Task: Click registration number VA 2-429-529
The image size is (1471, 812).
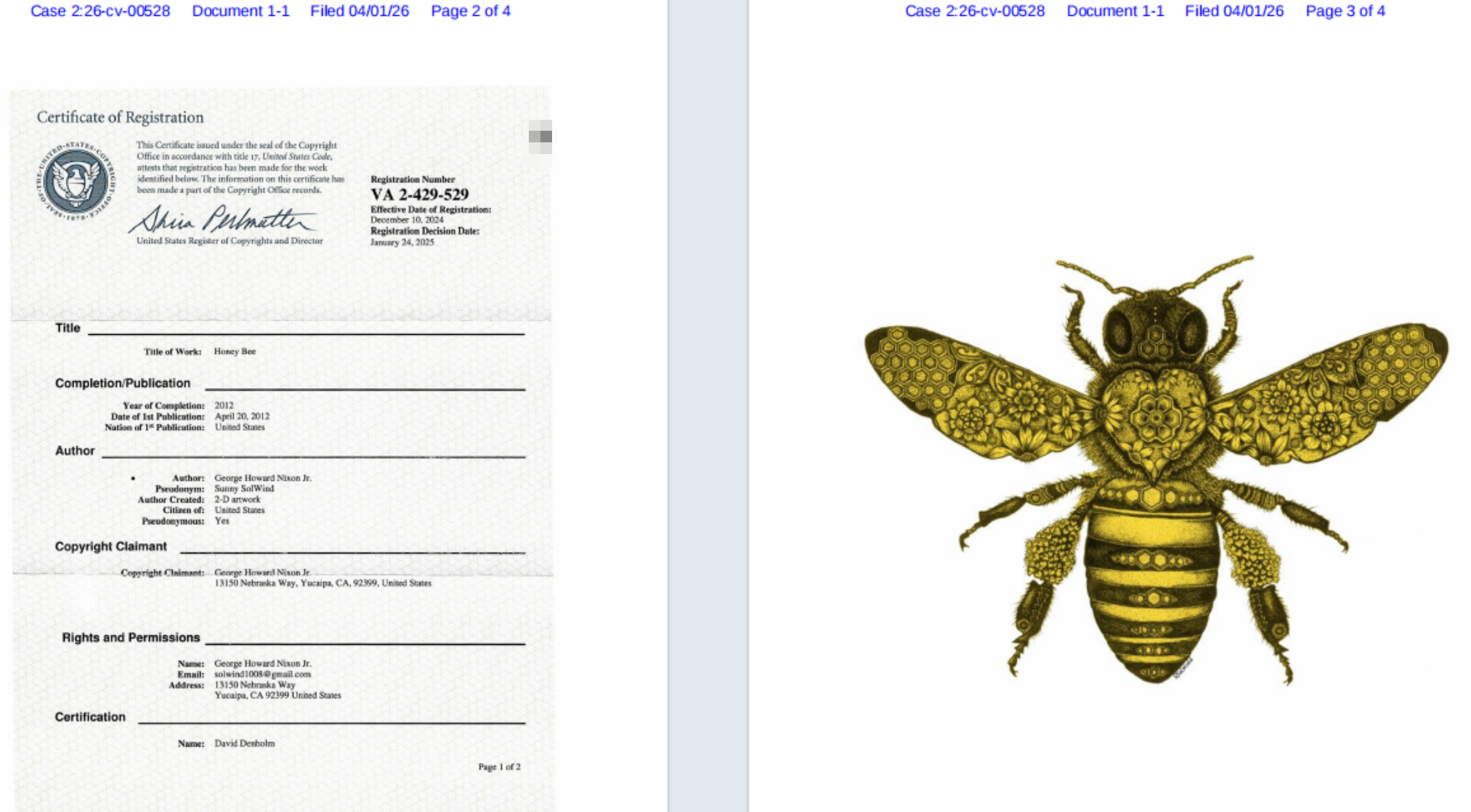Action: tap(420, 194)
